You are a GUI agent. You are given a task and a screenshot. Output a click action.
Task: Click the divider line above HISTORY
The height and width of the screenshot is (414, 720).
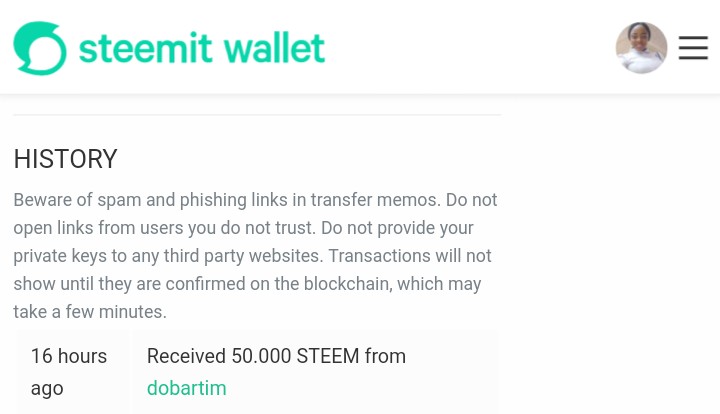coord(257,115)
